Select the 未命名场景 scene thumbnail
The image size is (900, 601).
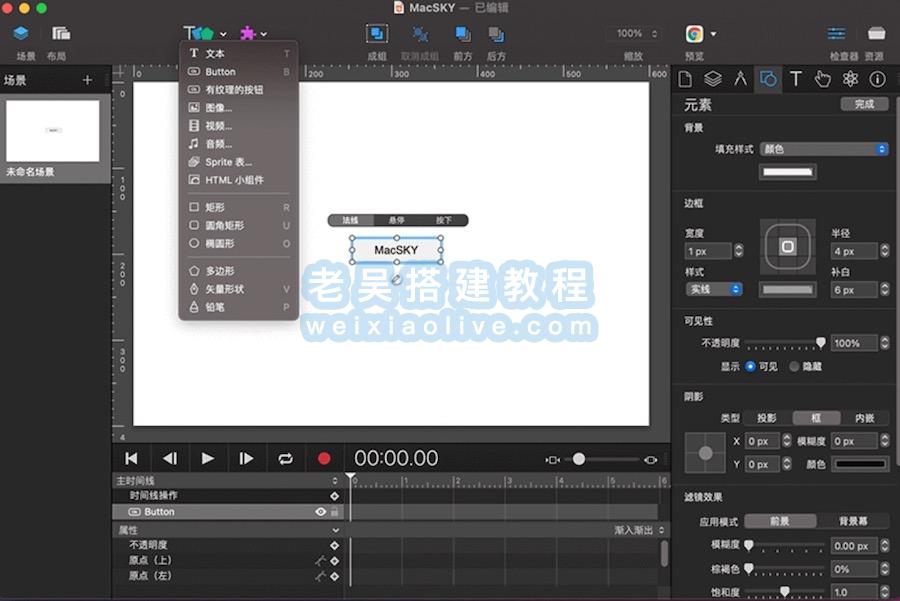coord(53,132)
